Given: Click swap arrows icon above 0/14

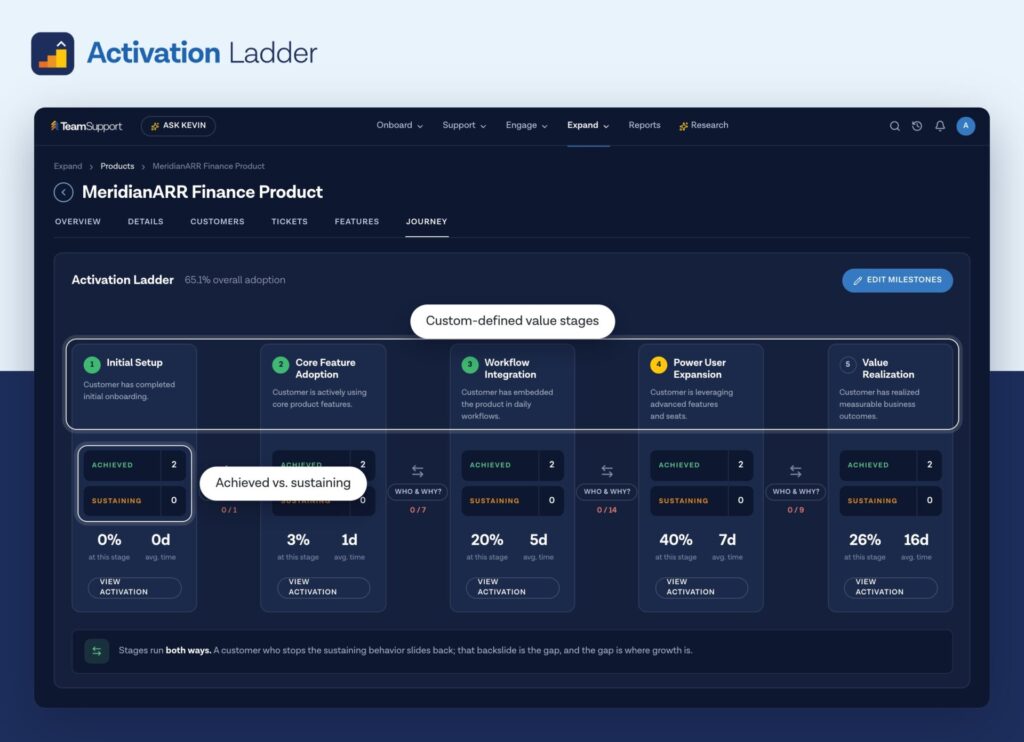Looking at the screenshot, I should click(607, 471).
